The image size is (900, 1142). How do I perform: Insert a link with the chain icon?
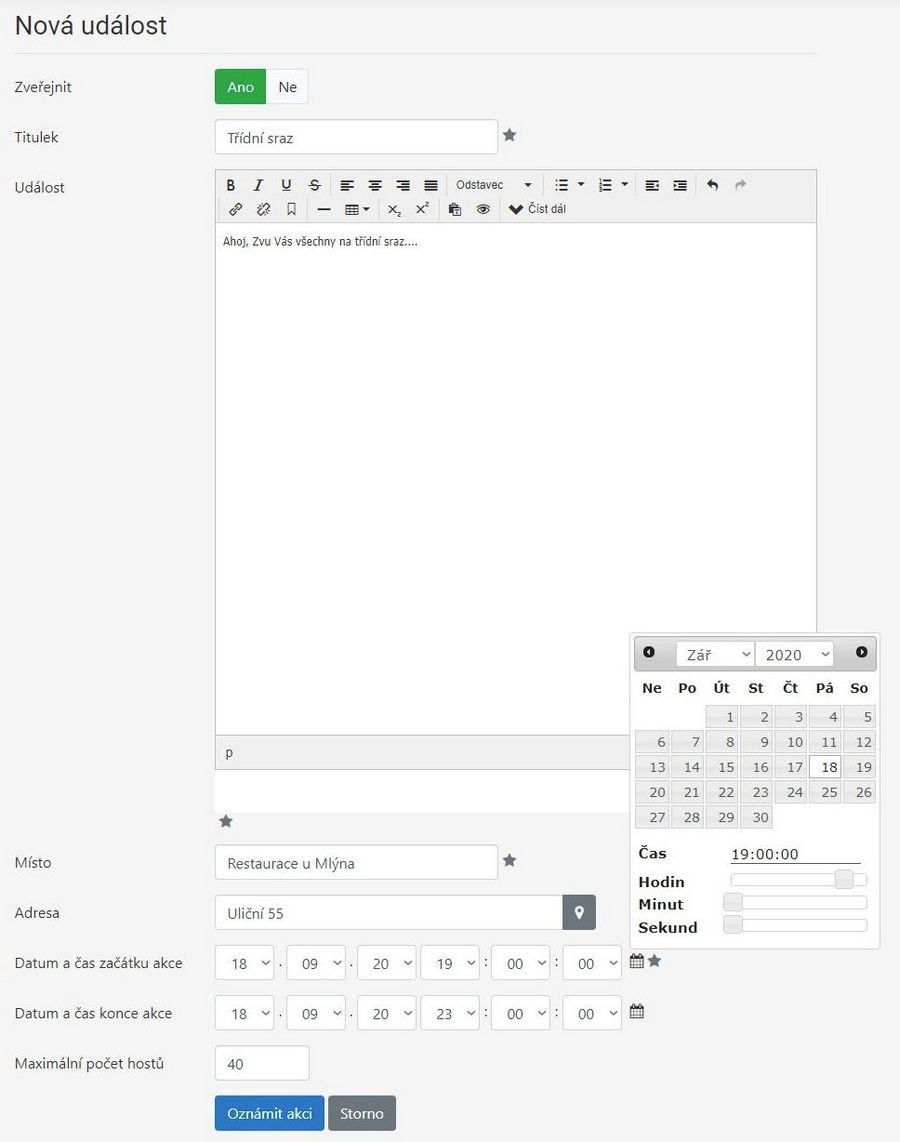click(x=235, y=209)
